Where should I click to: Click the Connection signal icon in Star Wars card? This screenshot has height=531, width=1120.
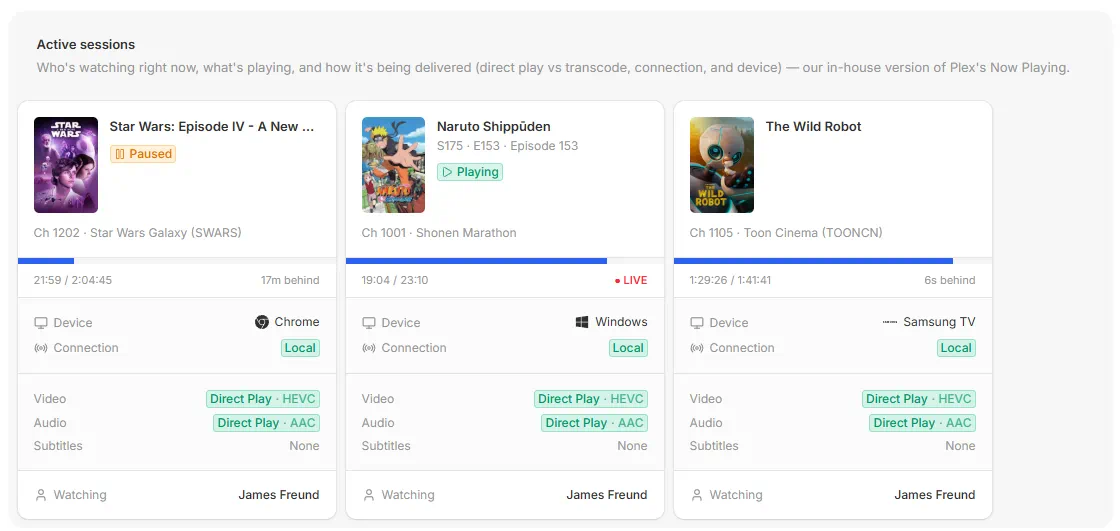tap(41, 348)
